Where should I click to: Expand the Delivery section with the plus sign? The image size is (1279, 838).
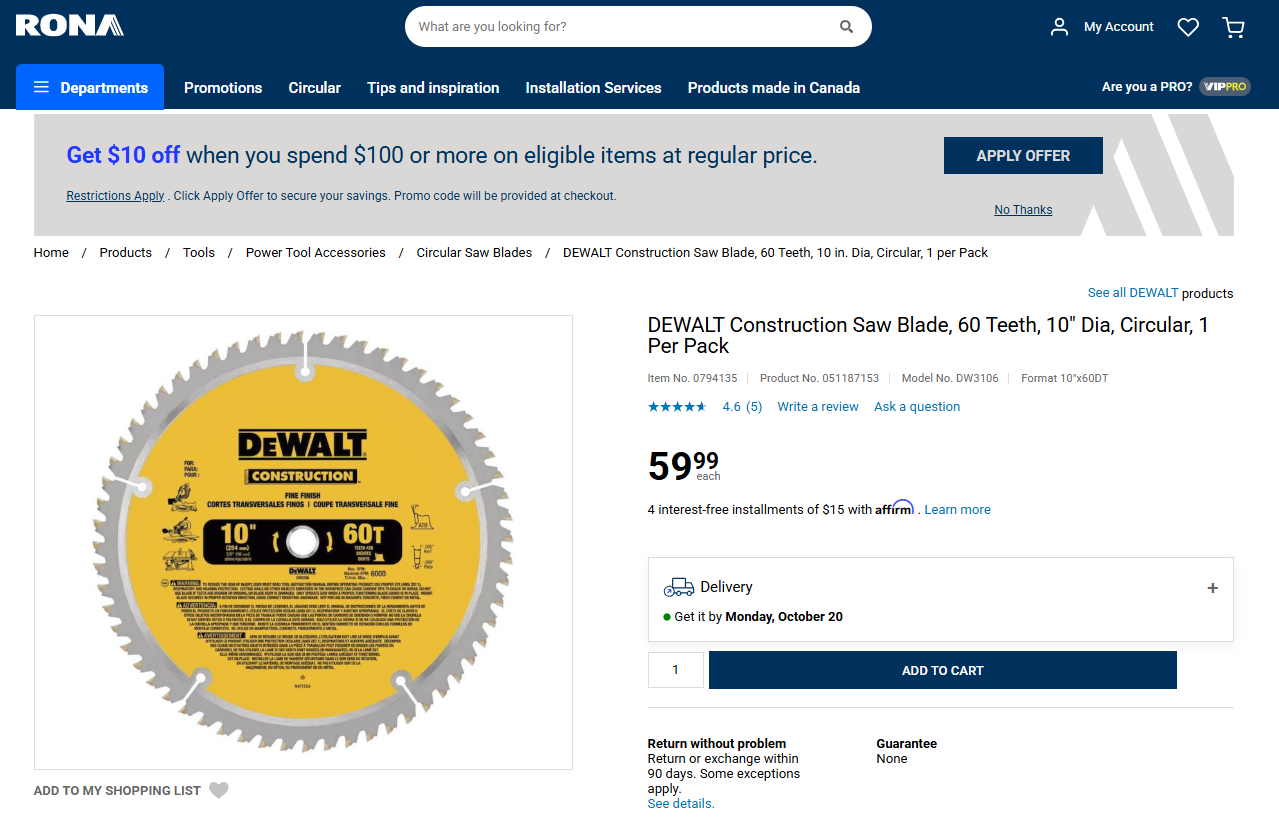(1212, 588)
